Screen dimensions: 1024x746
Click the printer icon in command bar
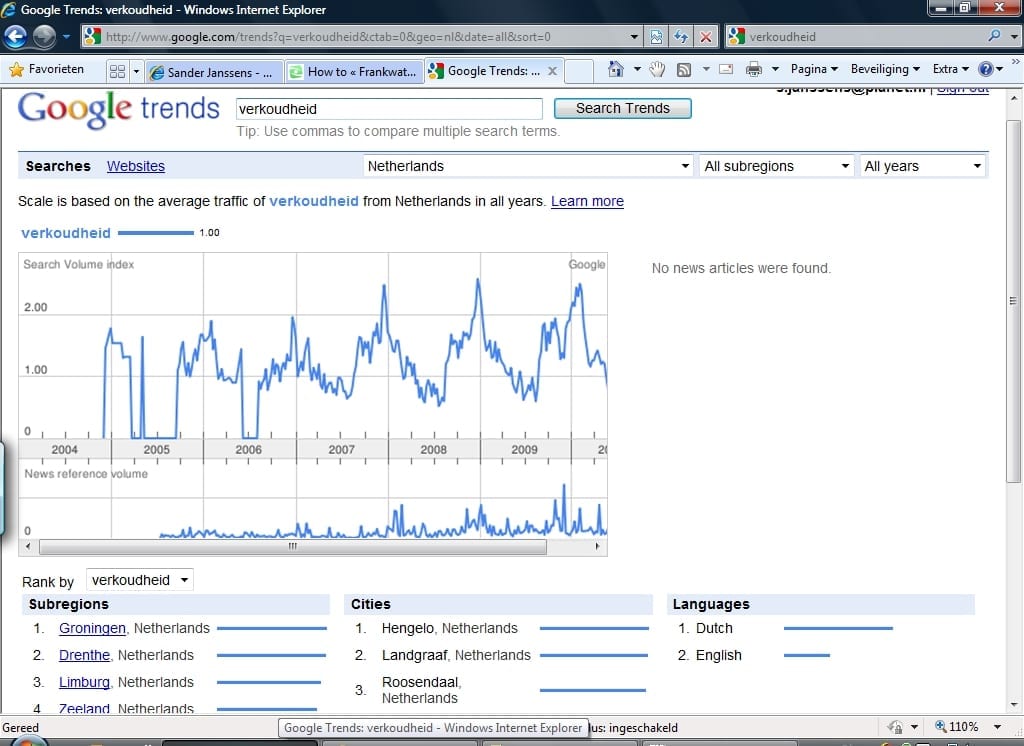[x=754, y=70]
